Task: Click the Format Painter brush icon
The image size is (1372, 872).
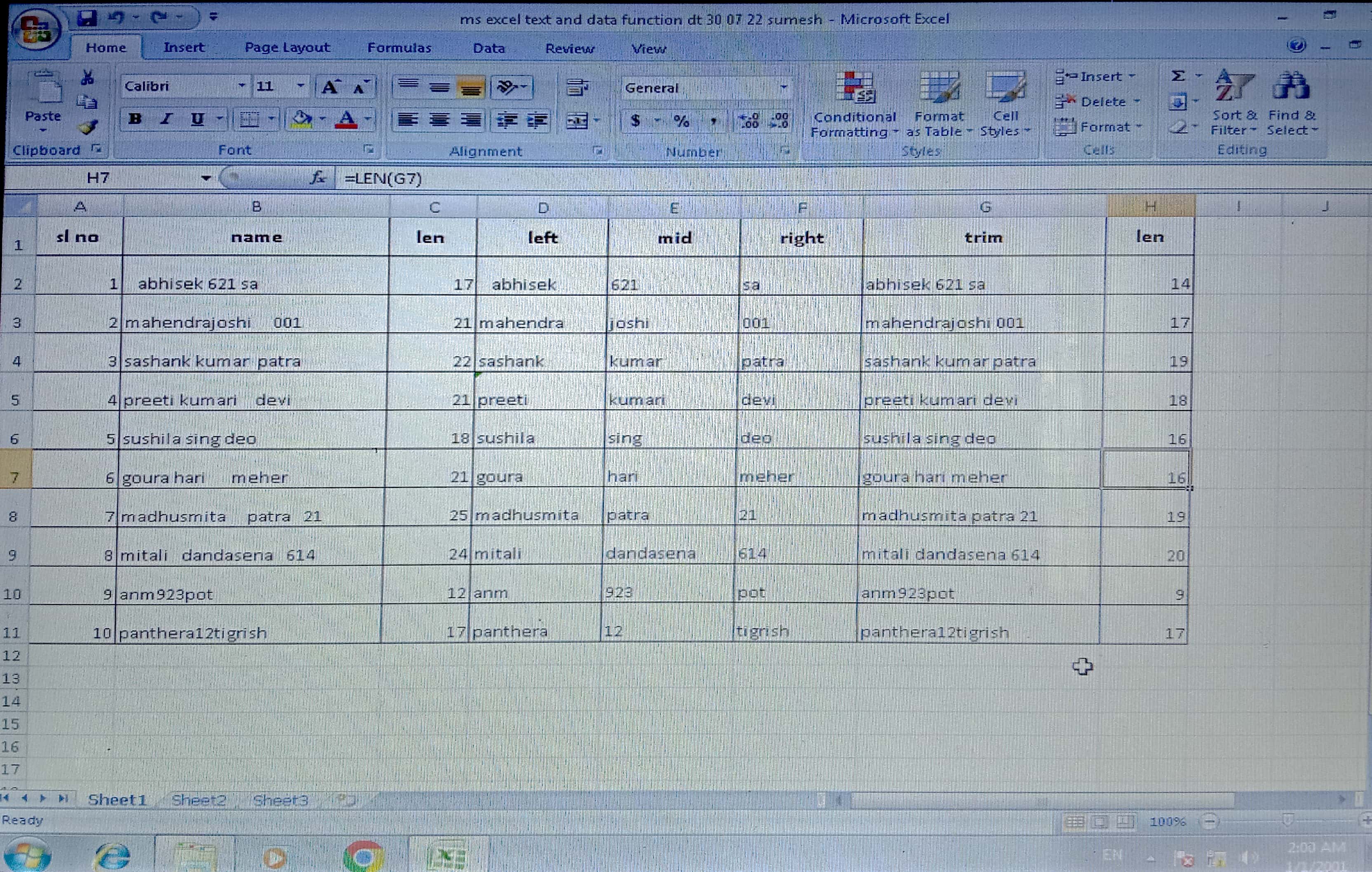Action: 88,127
